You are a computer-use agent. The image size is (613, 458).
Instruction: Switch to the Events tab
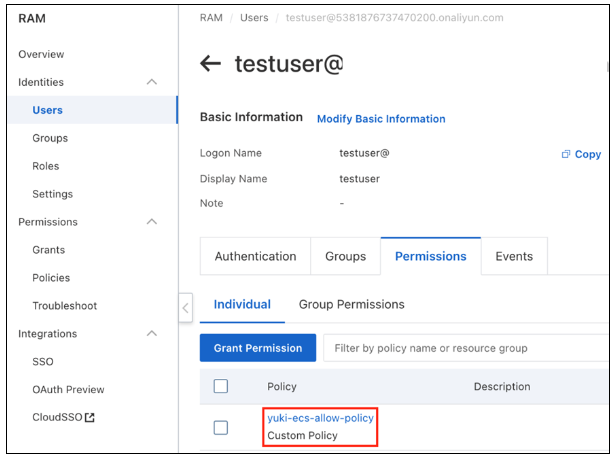pyautogui.click(x=514, y=256)
